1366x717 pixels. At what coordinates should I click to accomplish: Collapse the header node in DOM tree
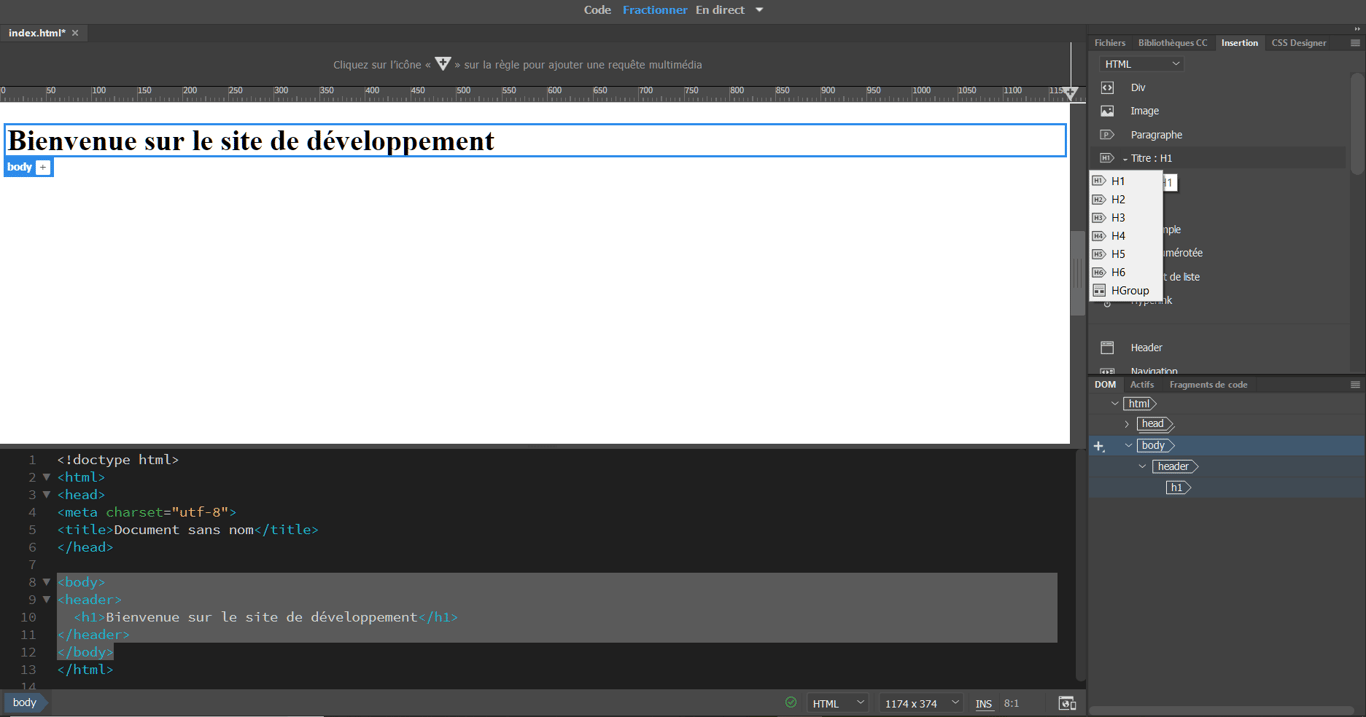(1143, 467)
